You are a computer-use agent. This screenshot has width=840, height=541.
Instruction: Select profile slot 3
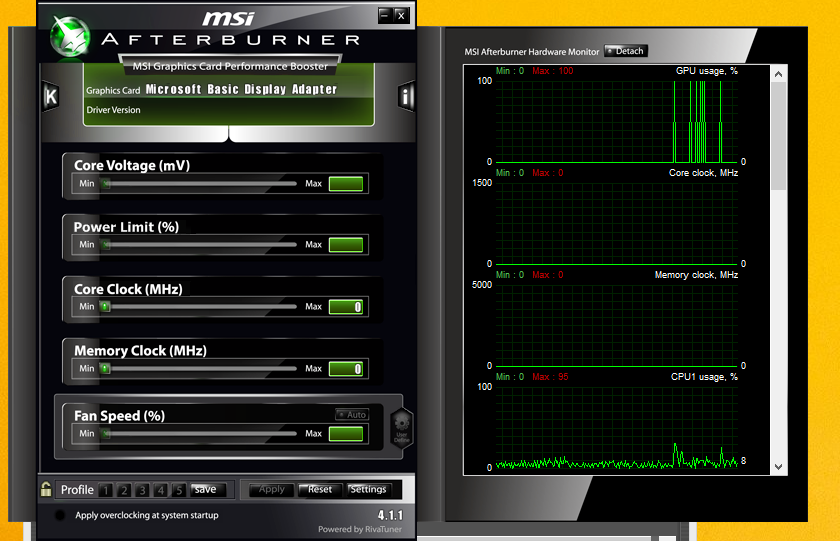coord(142,490)
